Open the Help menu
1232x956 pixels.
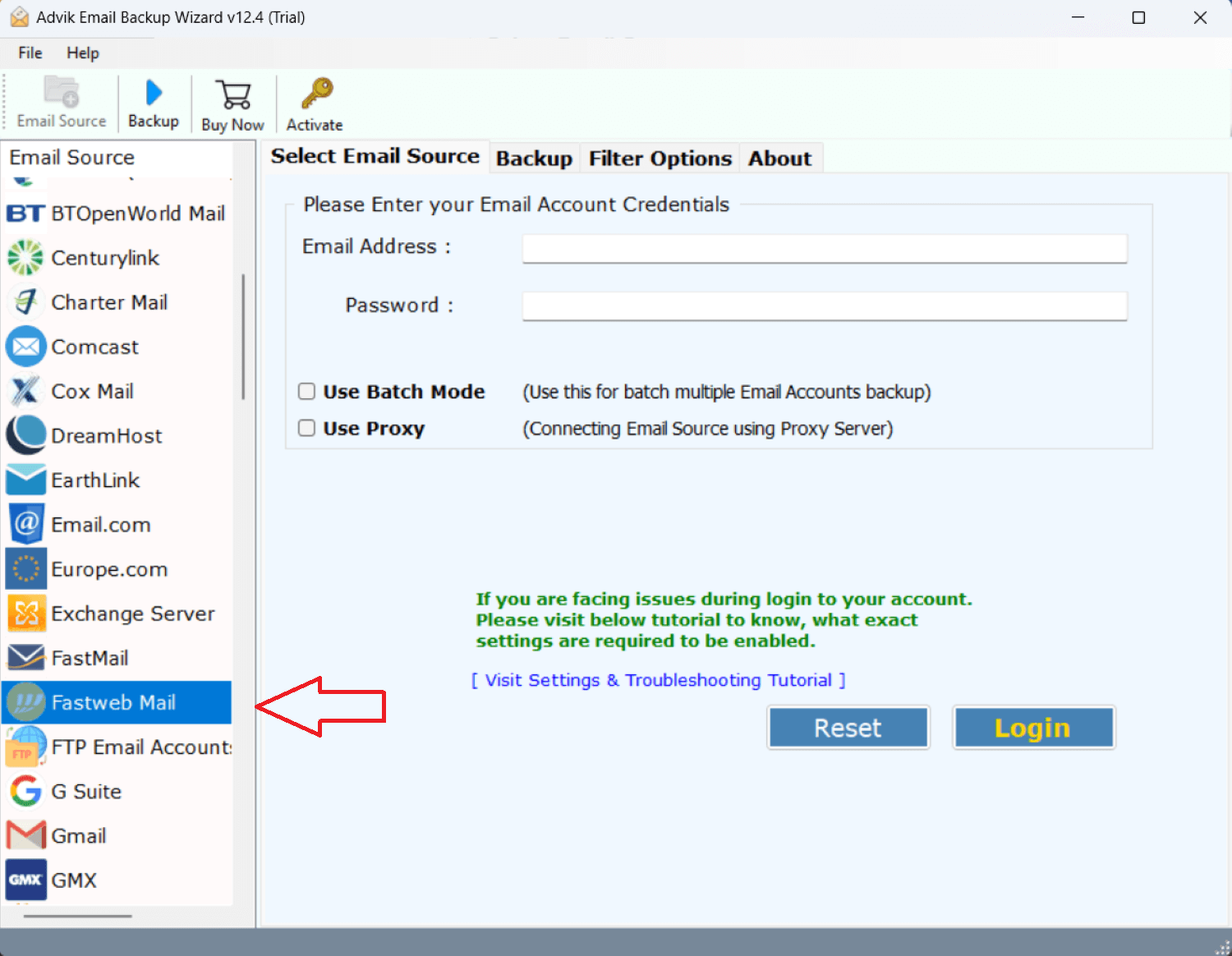[x=83, y=53]
